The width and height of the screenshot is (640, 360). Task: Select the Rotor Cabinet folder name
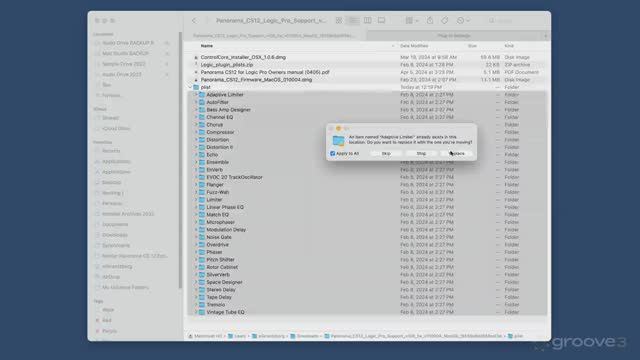tap(222, 267)
